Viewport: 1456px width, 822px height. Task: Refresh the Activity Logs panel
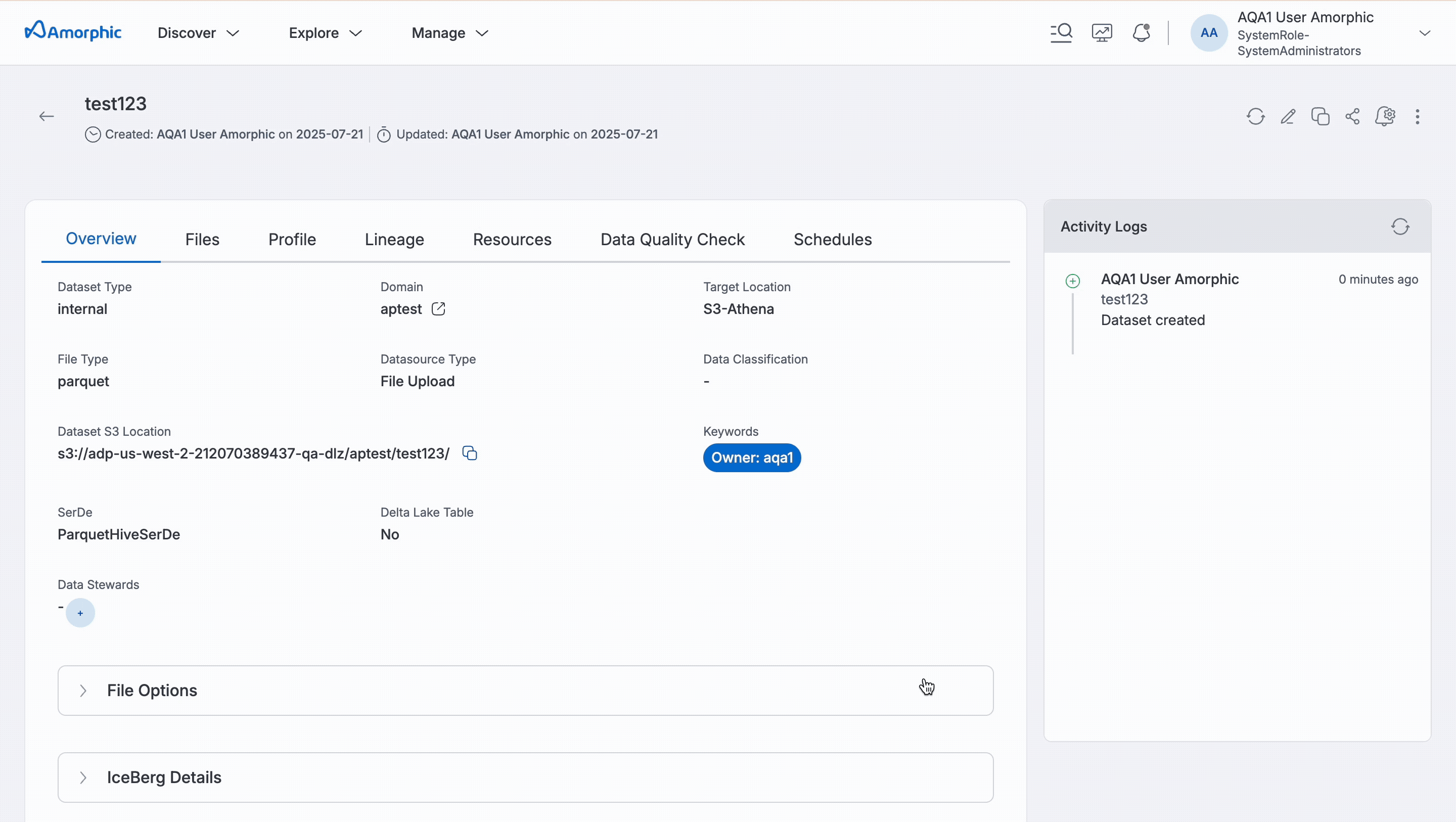[x=1400, y=226]
